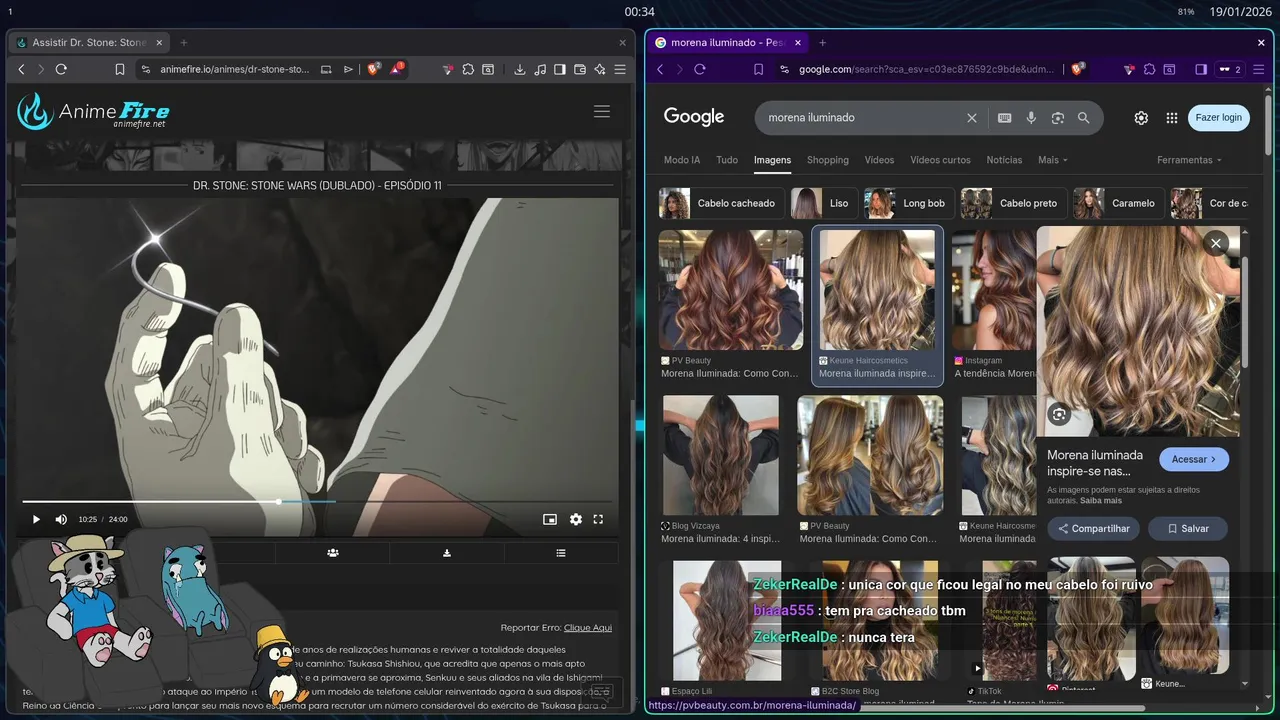Image resolution: width=1280 pixels, height=720 pixels.
Task: Expand the 'Ferramentas' dropdown
Action: click(1189, 160)
